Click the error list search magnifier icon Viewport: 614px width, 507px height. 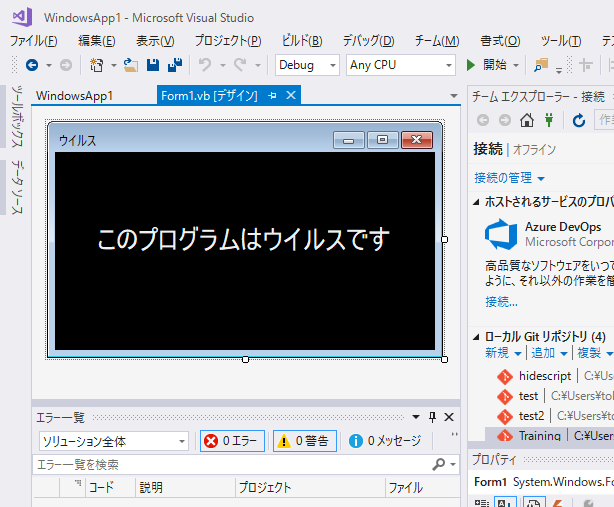coord(439,464)
